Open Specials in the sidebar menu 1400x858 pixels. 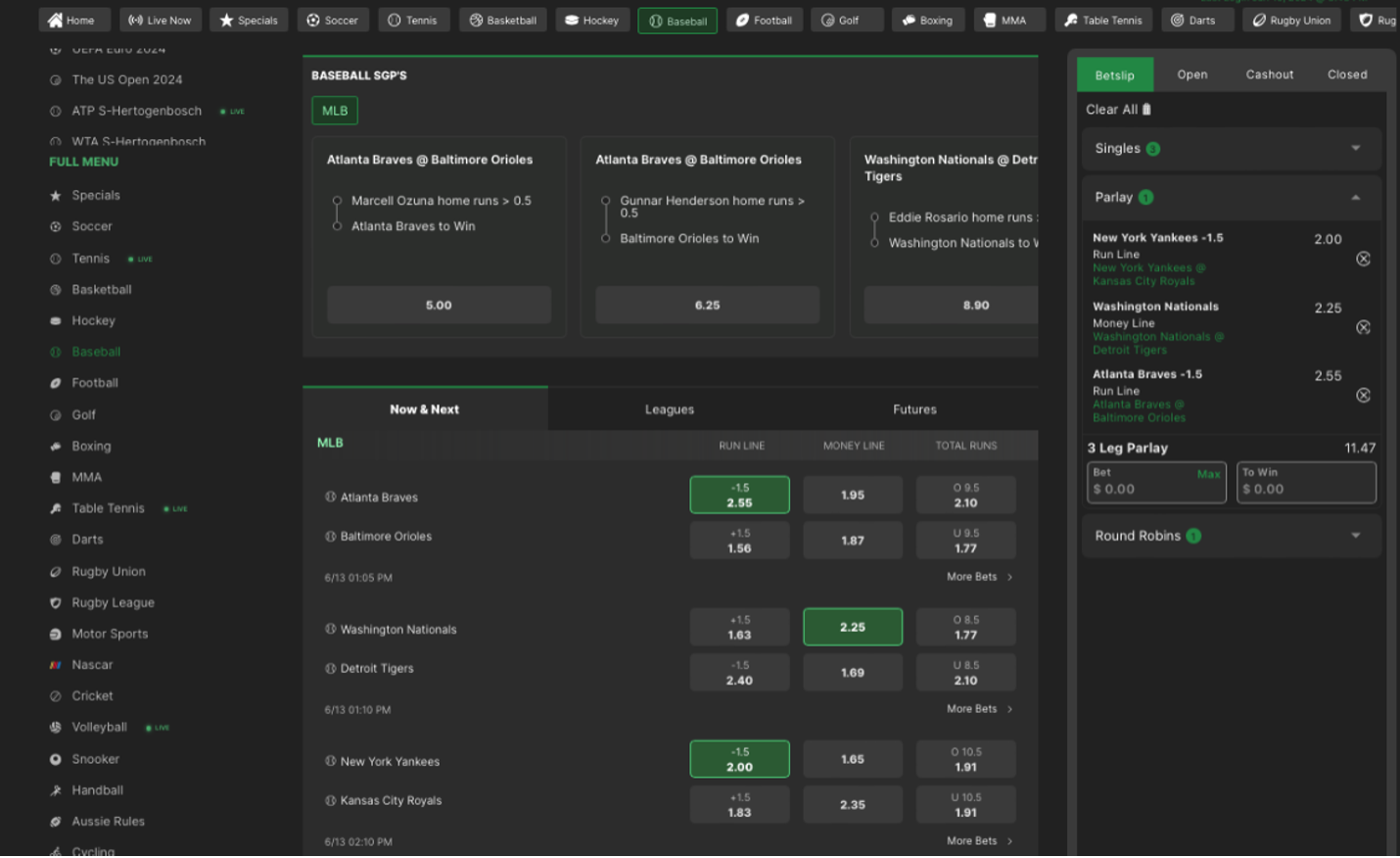(96, 196)
